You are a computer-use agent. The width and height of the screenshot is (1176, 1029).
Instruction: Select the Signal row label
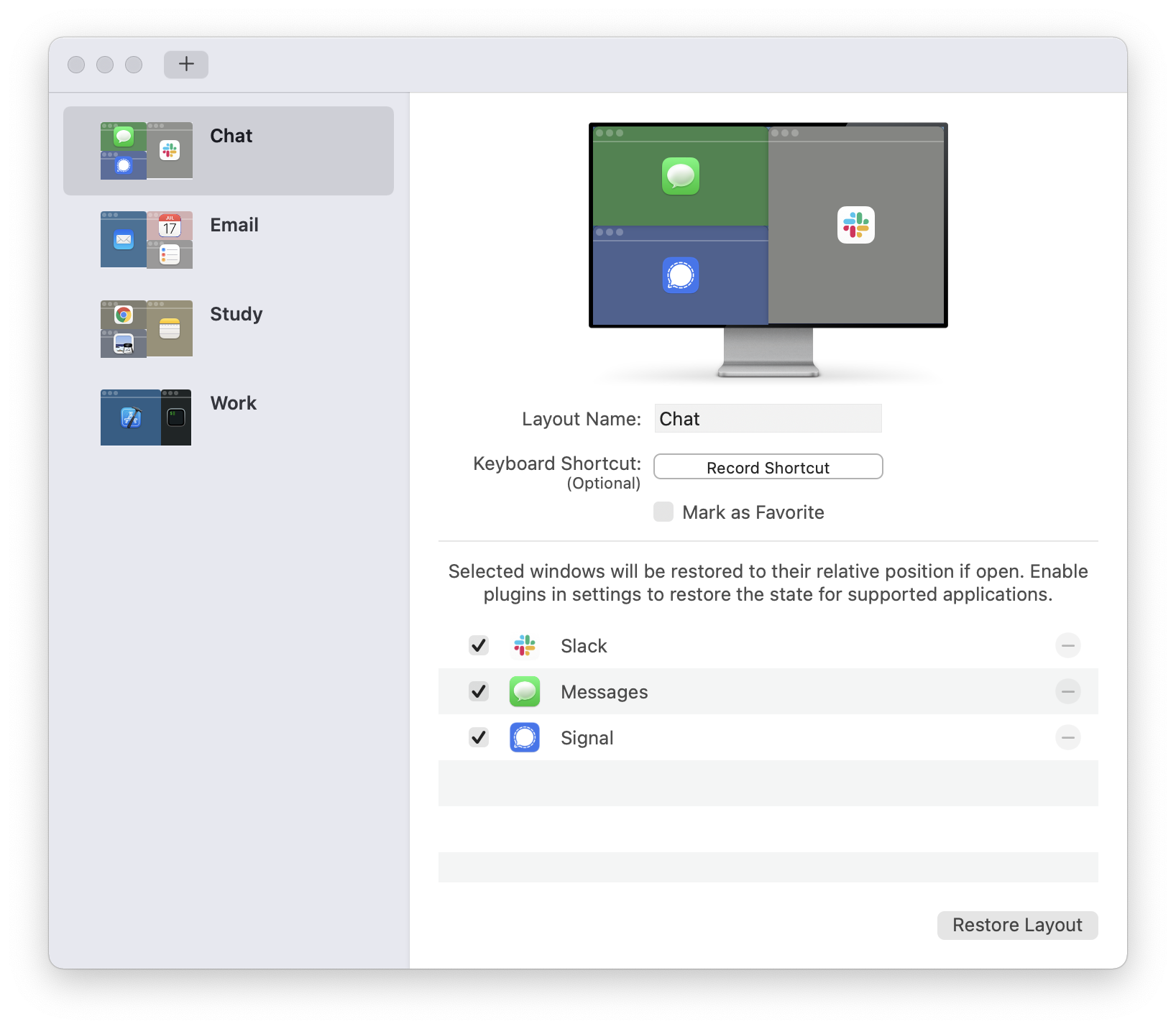[587, 738]
